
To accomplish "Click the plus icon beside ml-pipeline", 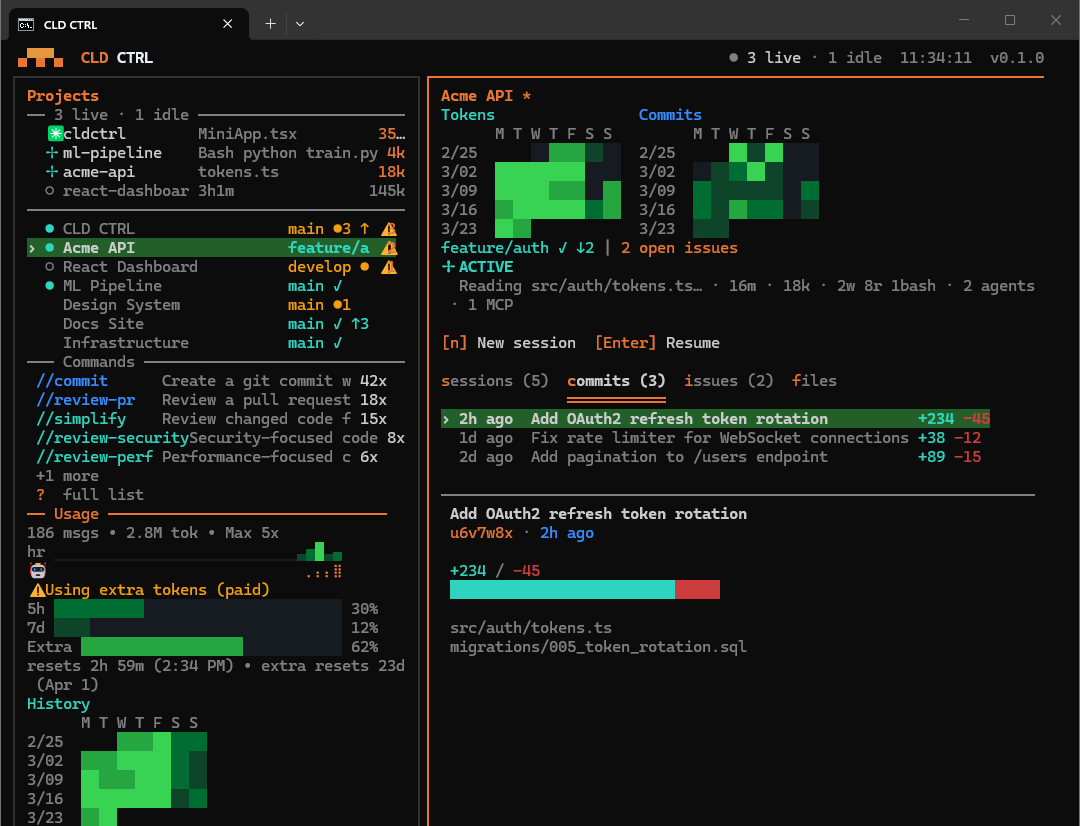I will 52,153.
